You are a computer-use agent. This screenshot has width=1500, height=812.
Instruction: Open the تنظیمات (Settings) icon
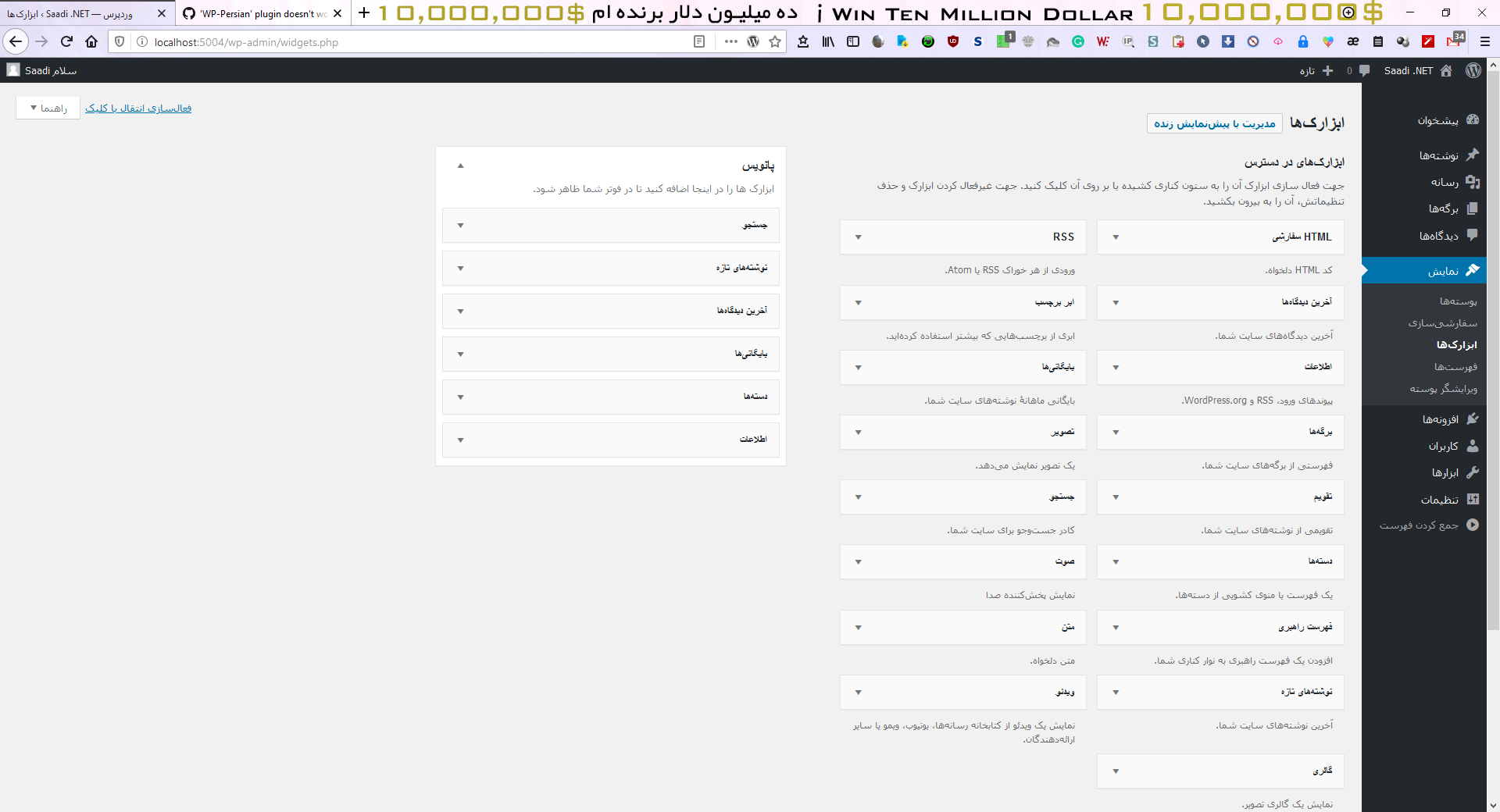(1473, 499)
